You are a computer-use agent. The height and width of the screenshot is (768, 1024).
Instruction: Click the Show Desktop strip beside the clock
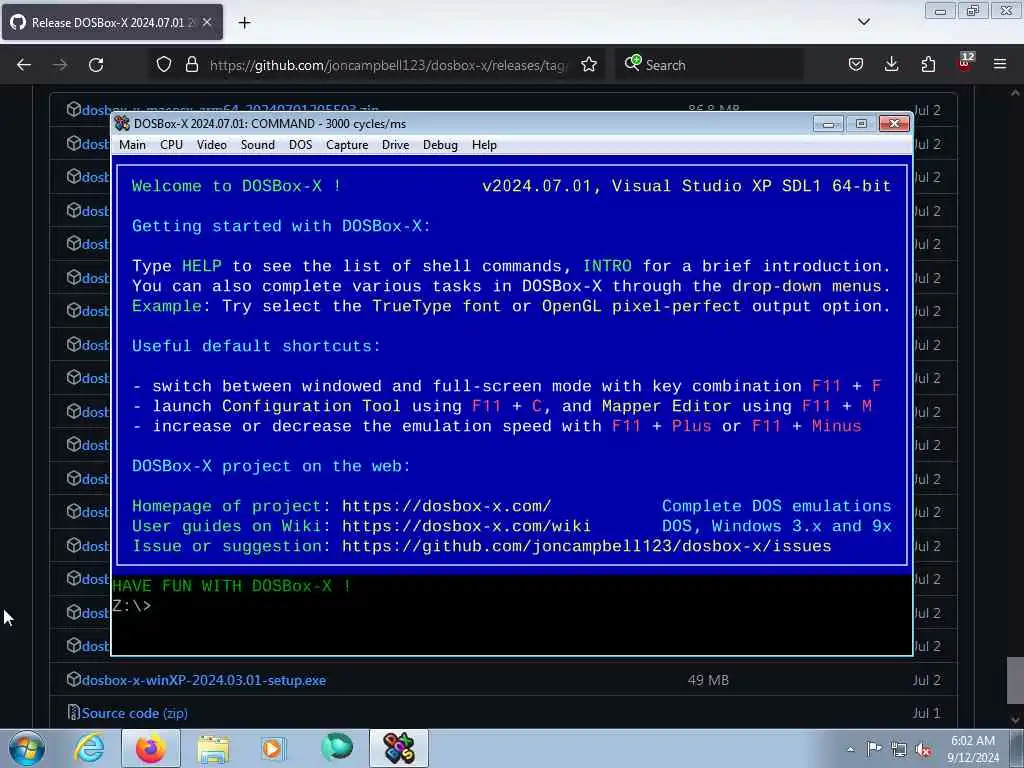click(1017, 748)
